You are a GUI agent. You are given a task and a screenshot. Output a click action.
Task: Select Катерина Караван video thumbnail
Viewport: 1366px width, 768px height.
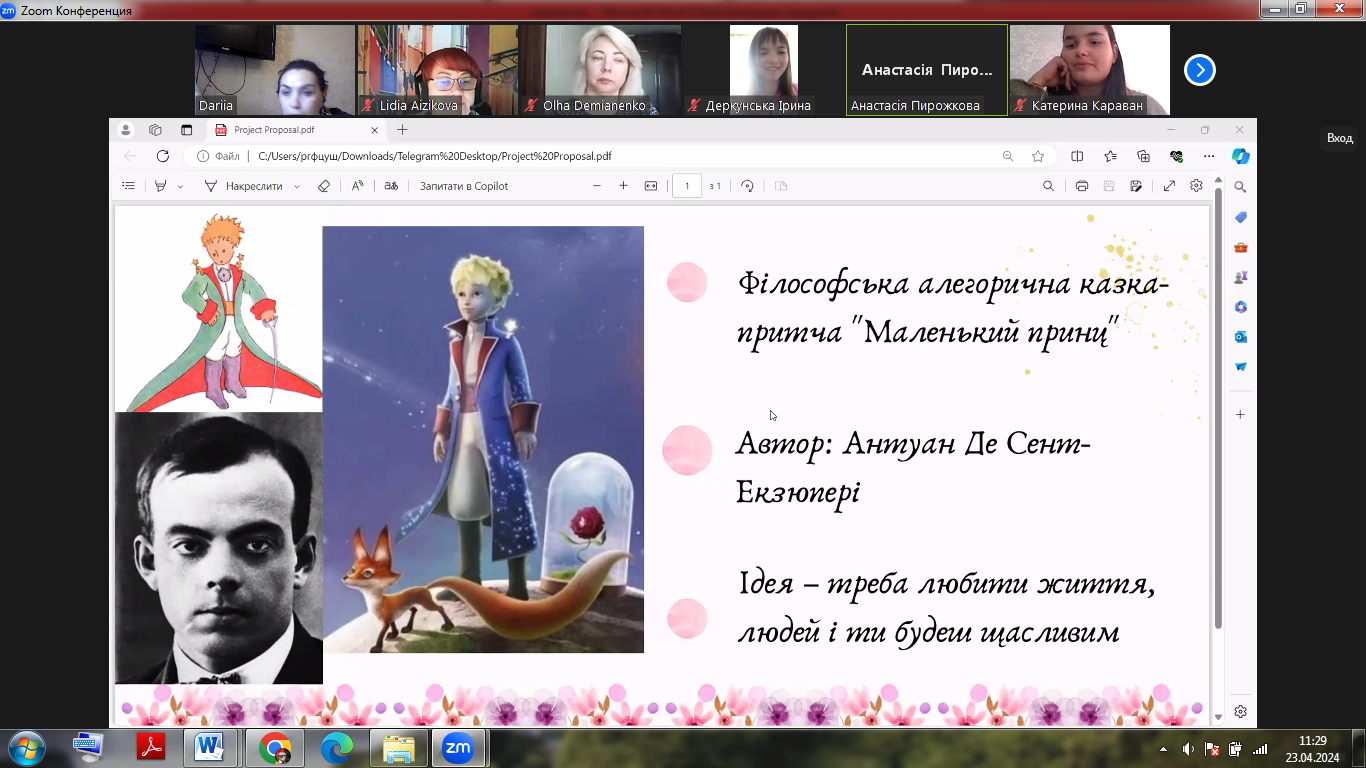coord(1090,70)
